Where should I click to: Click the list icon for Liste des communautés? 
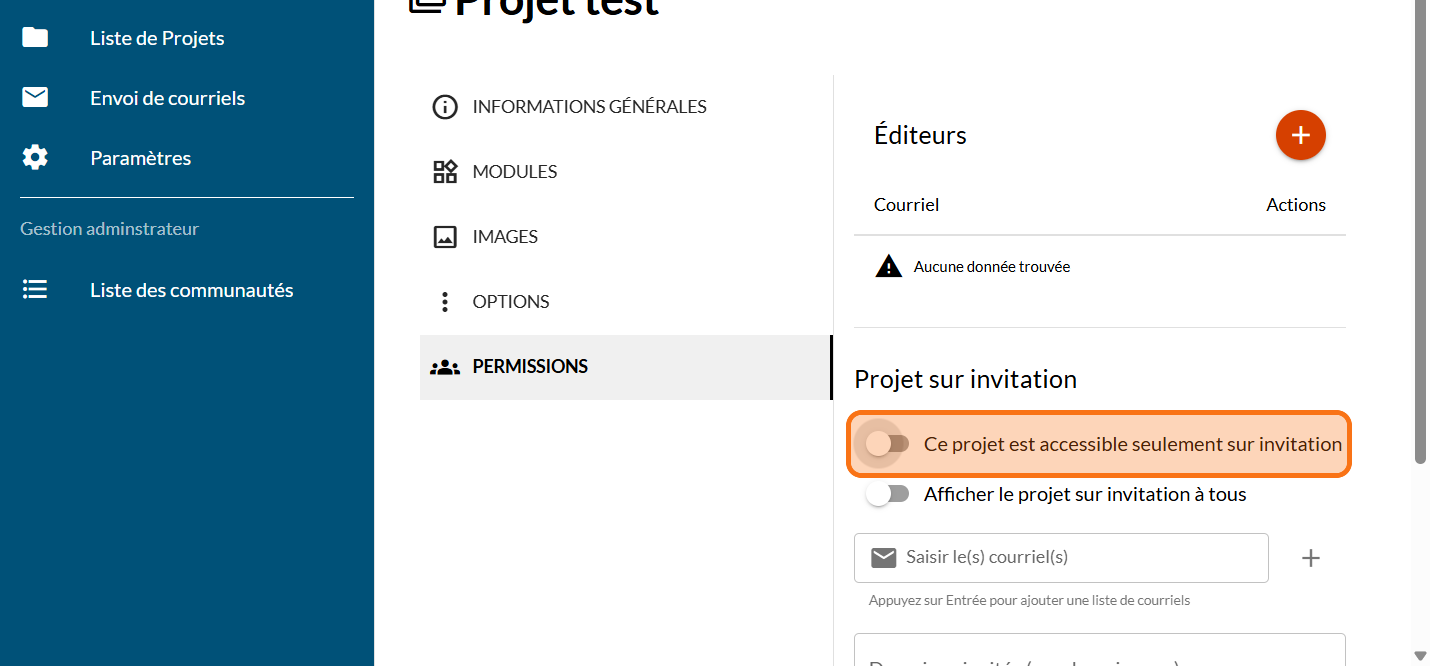(x=35, y=290)
